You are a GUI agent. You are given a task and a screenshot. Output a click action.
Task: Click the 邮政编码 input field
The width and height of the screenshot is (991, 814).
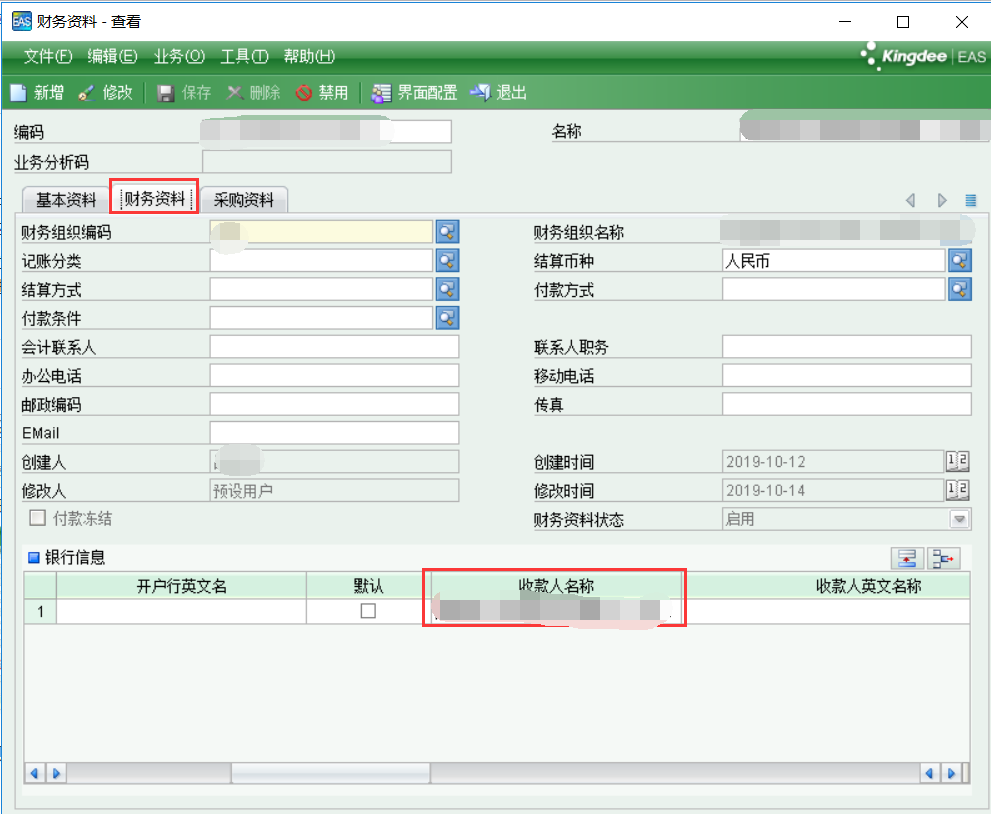tap(334, 404)
